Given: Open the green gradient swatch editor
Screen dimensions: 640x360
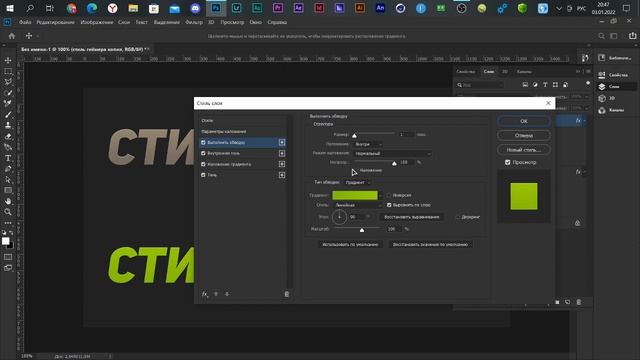Looking at the screenshot, I should click(x=355, y=196).
